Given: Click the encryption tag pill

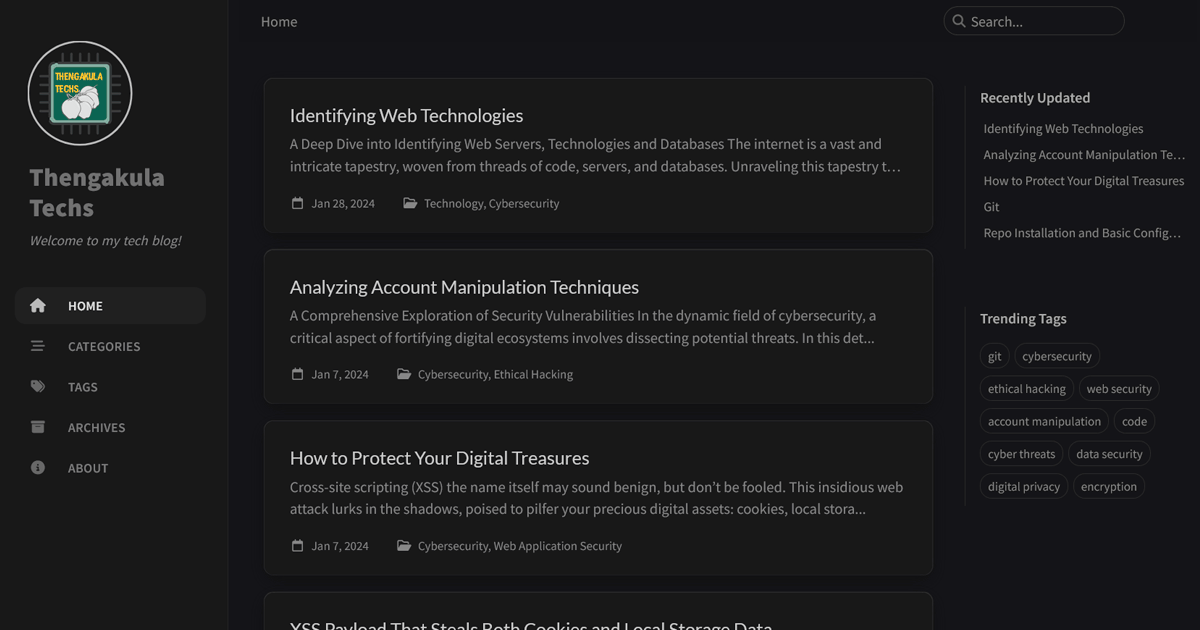Looking at the screenshot, I should [x=1108, y=487].
